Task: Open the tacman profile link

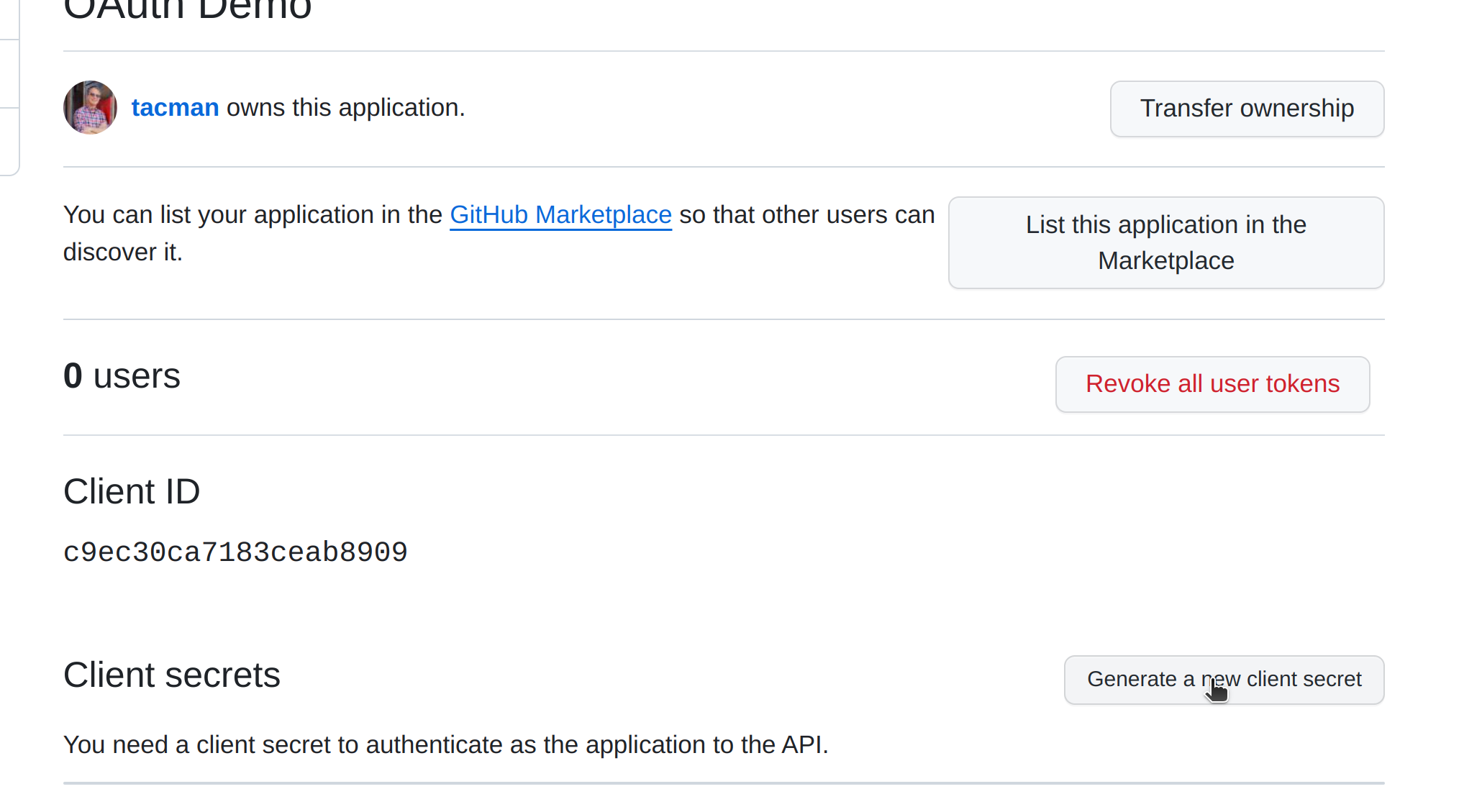Action: click(175, 108)
